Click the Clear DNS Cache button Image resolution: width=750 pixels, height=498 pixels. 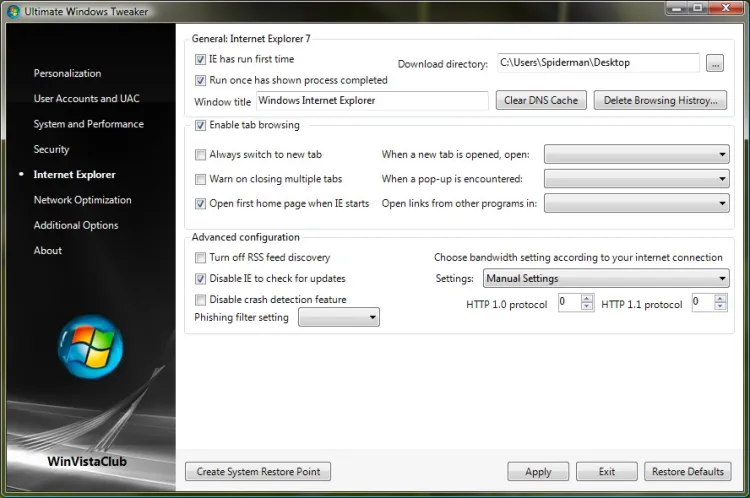(x=541, y=100)
